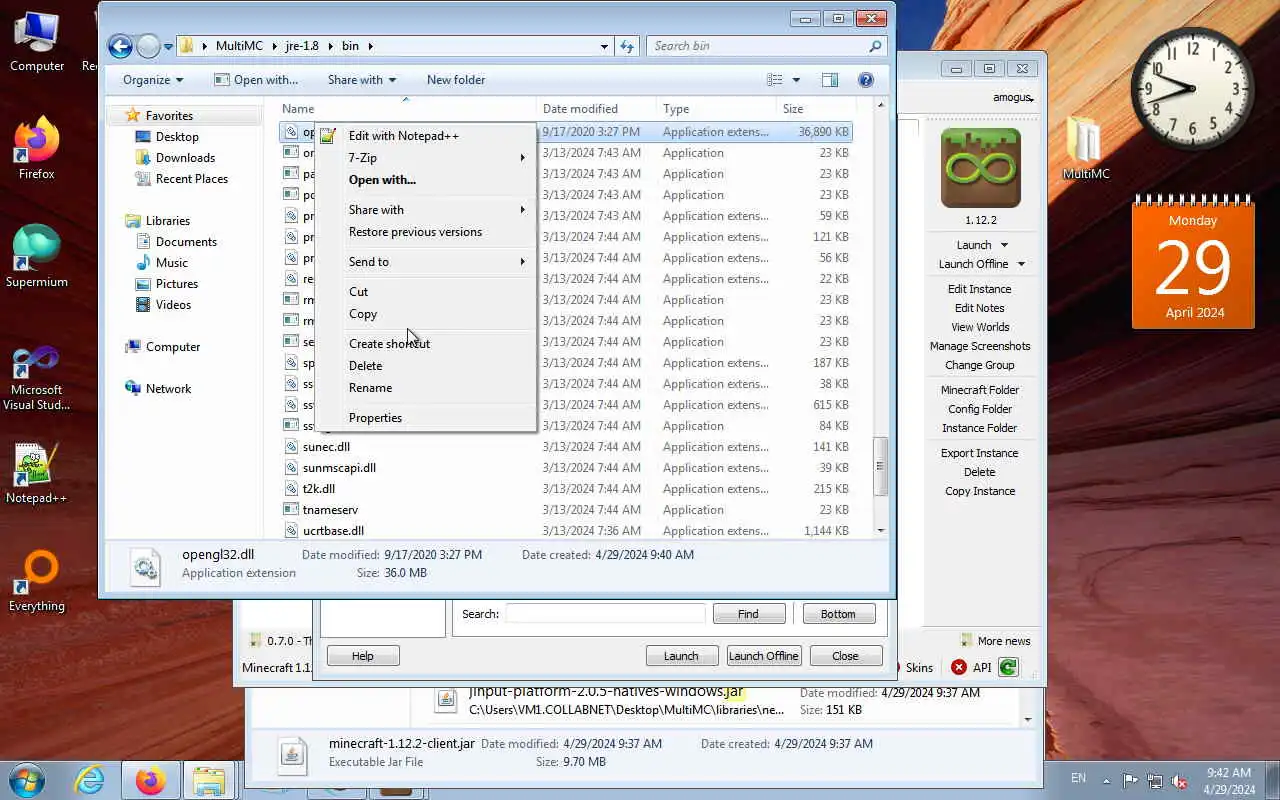Click Cut in context menu
The width and height of the screenshot is (1280, 800).
[x=426, y=292]
